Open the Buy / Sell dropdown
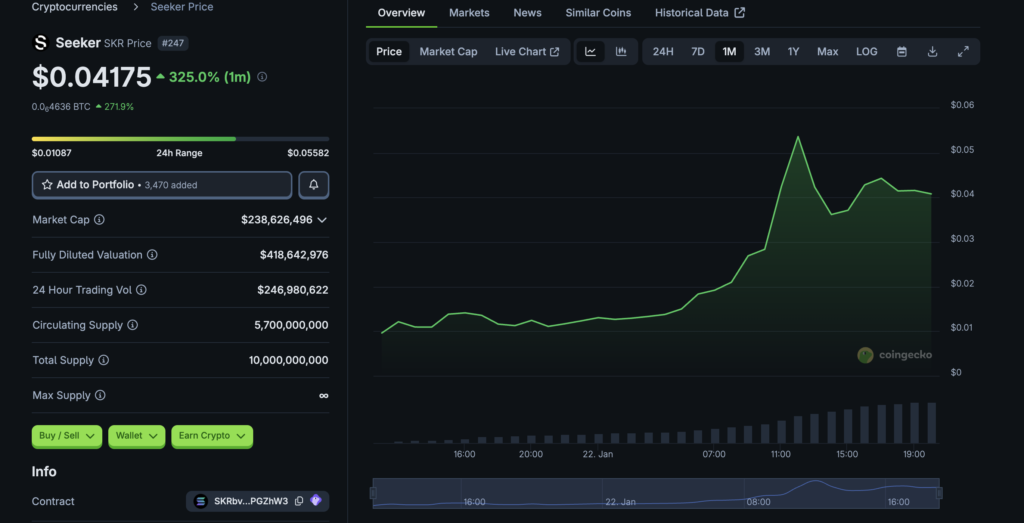Viewport: 1024px width, 523px height. point(68,436)
